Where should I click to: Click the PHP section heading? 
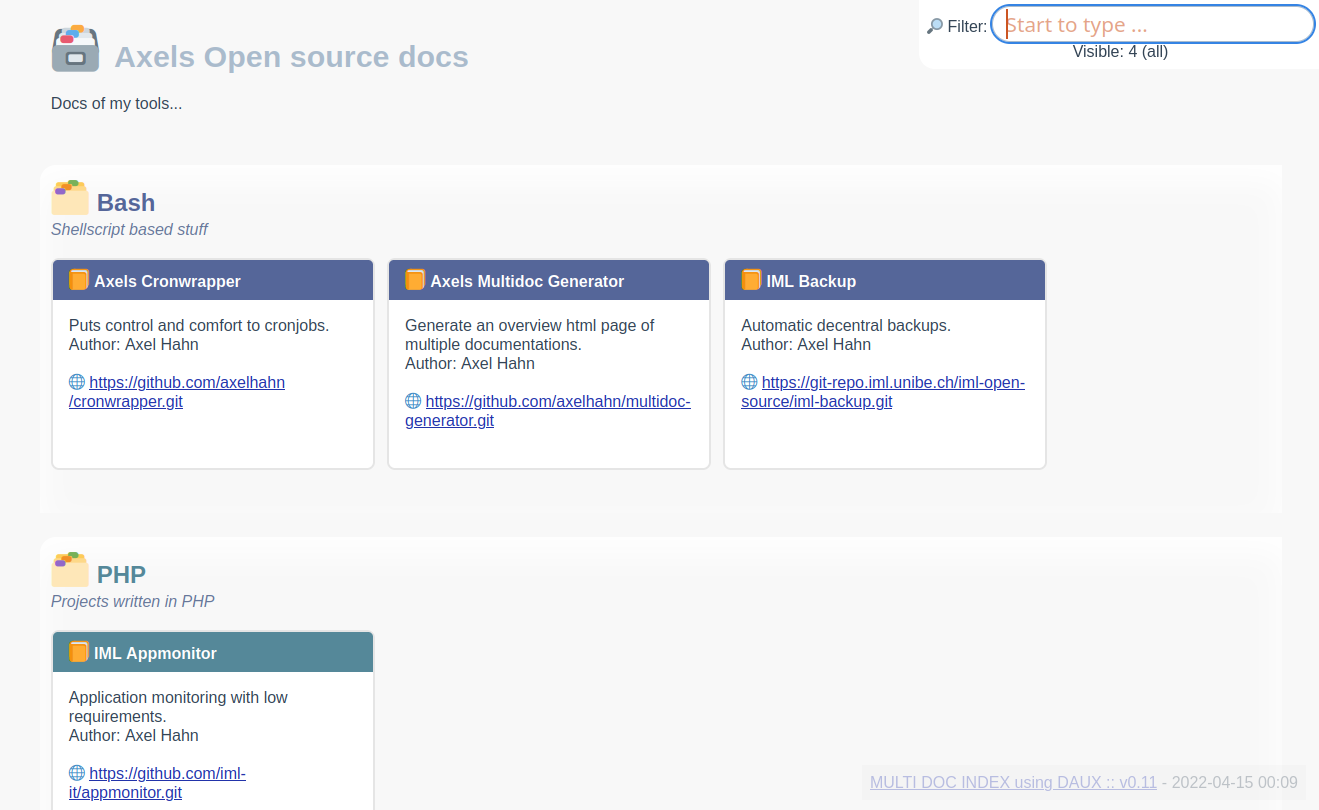[121, 575]
